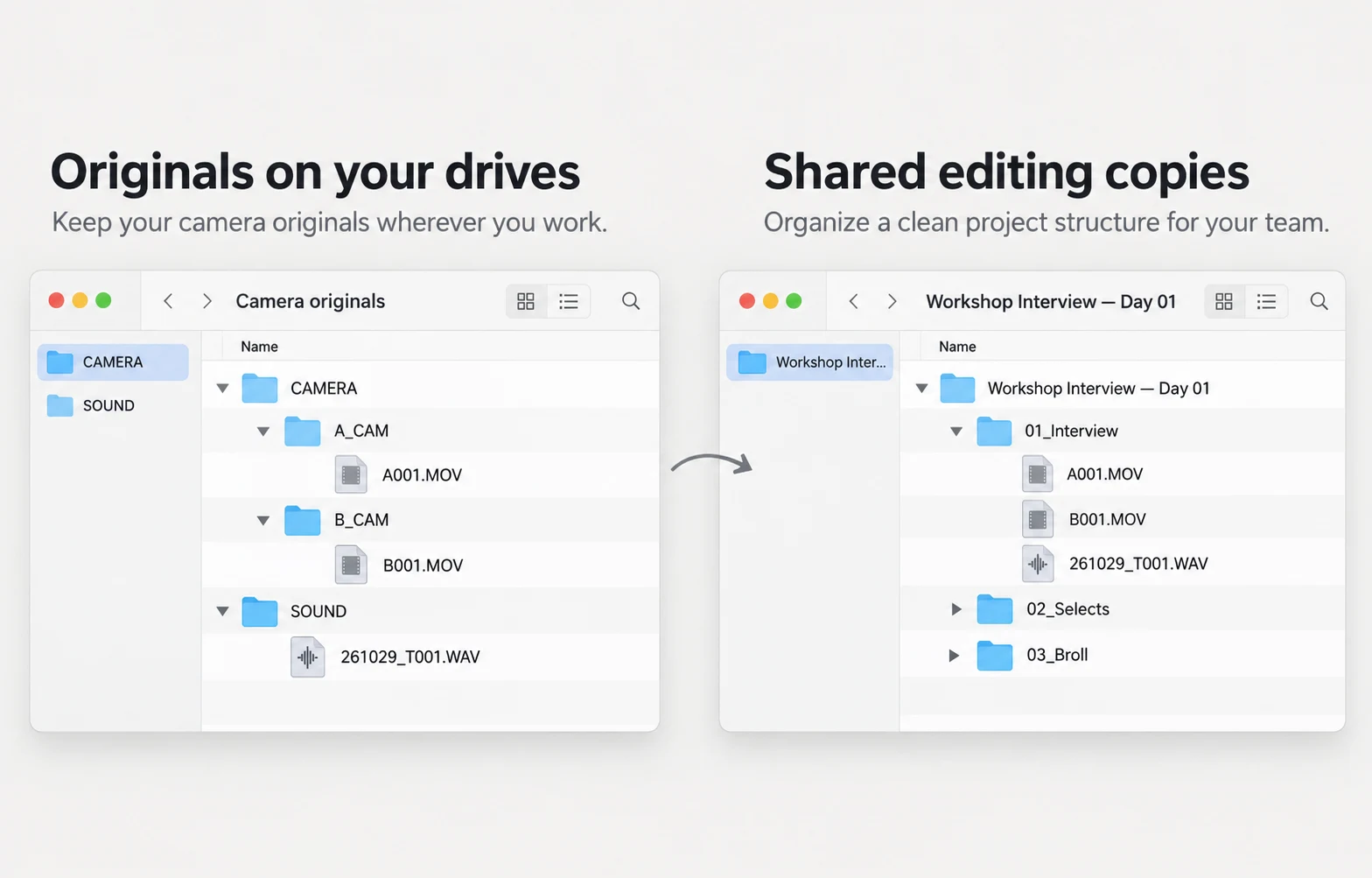Switch Workshop Interview window to list view
This screenshot has height=878, width=1372.
coord(1266,301)
